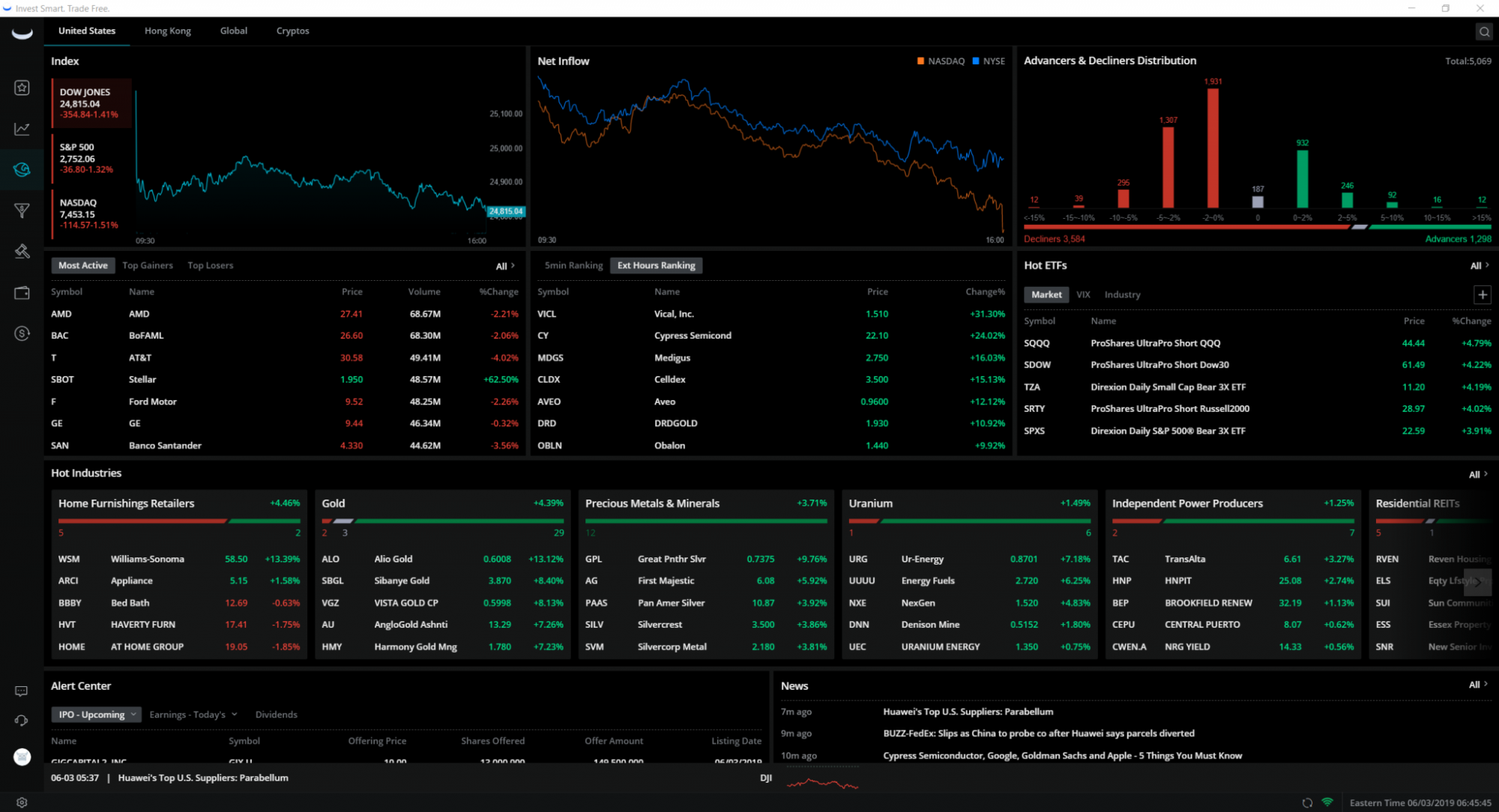Click the search magnifier icon

click(1483, 31)
